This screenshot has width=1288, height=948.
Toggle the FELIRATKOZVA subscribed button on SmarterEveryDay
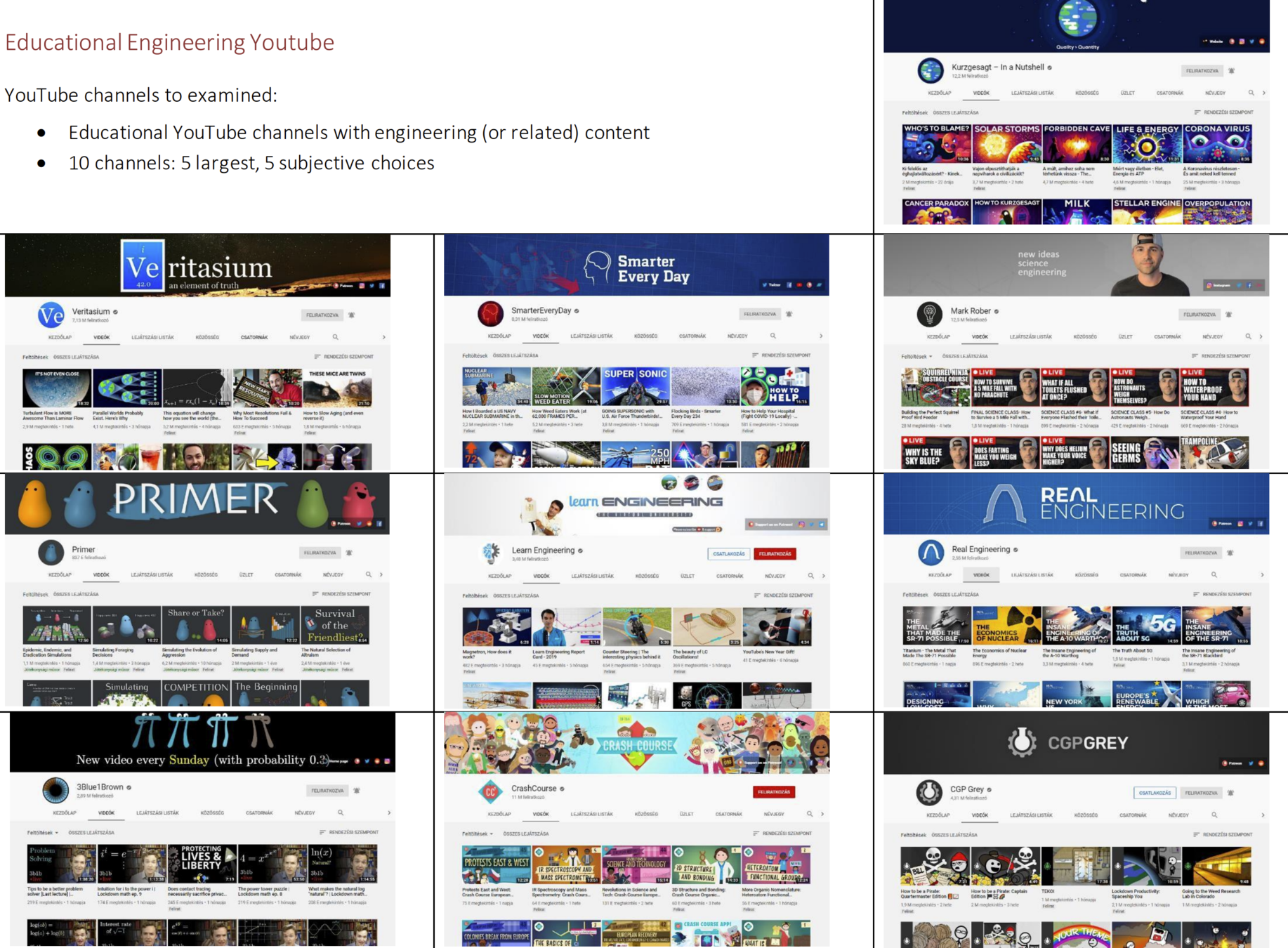coord(760,314)
